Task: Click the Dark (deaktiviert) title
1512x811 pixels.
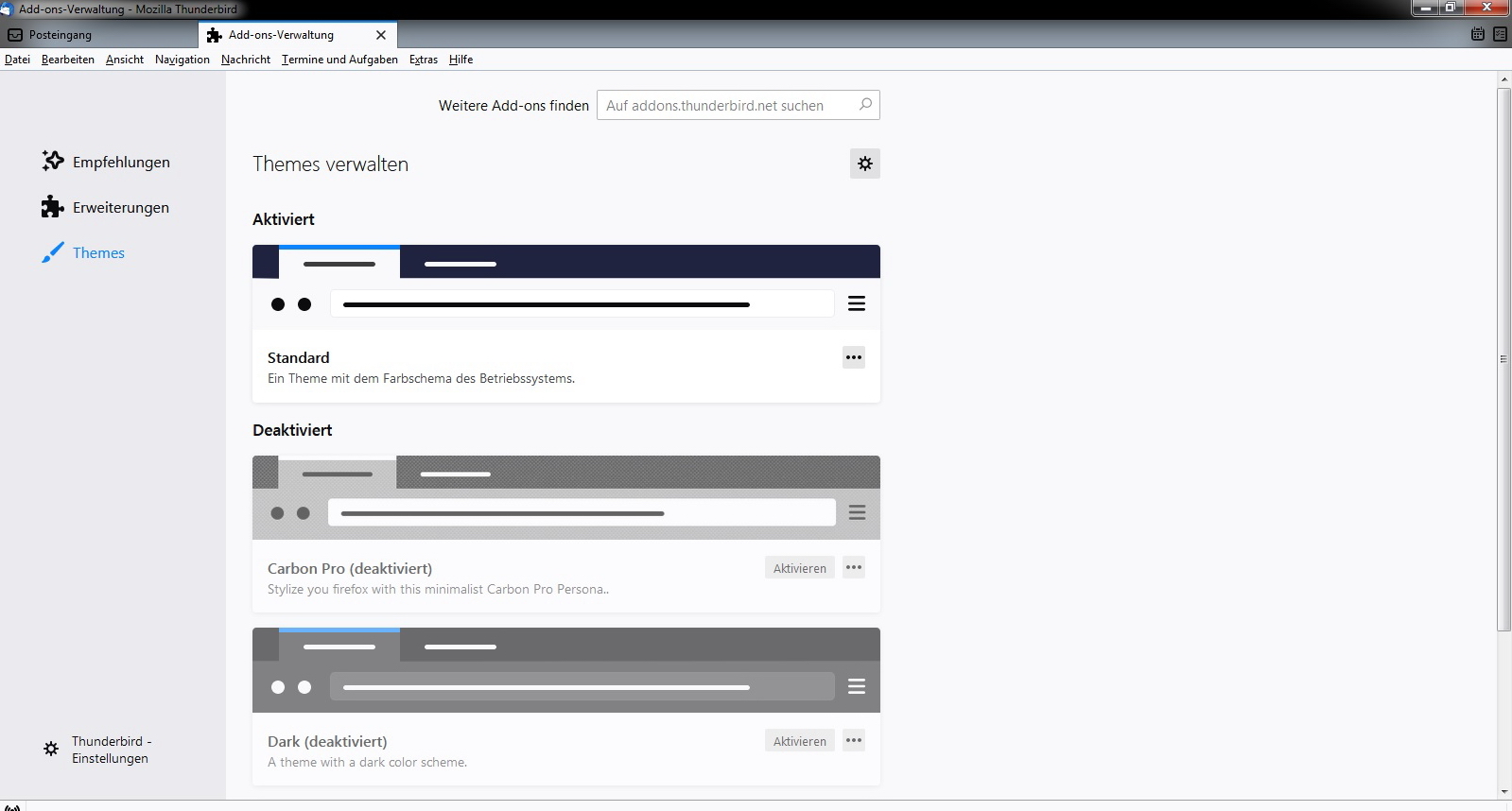Action: pyautogui.click(x=327, y=741)
